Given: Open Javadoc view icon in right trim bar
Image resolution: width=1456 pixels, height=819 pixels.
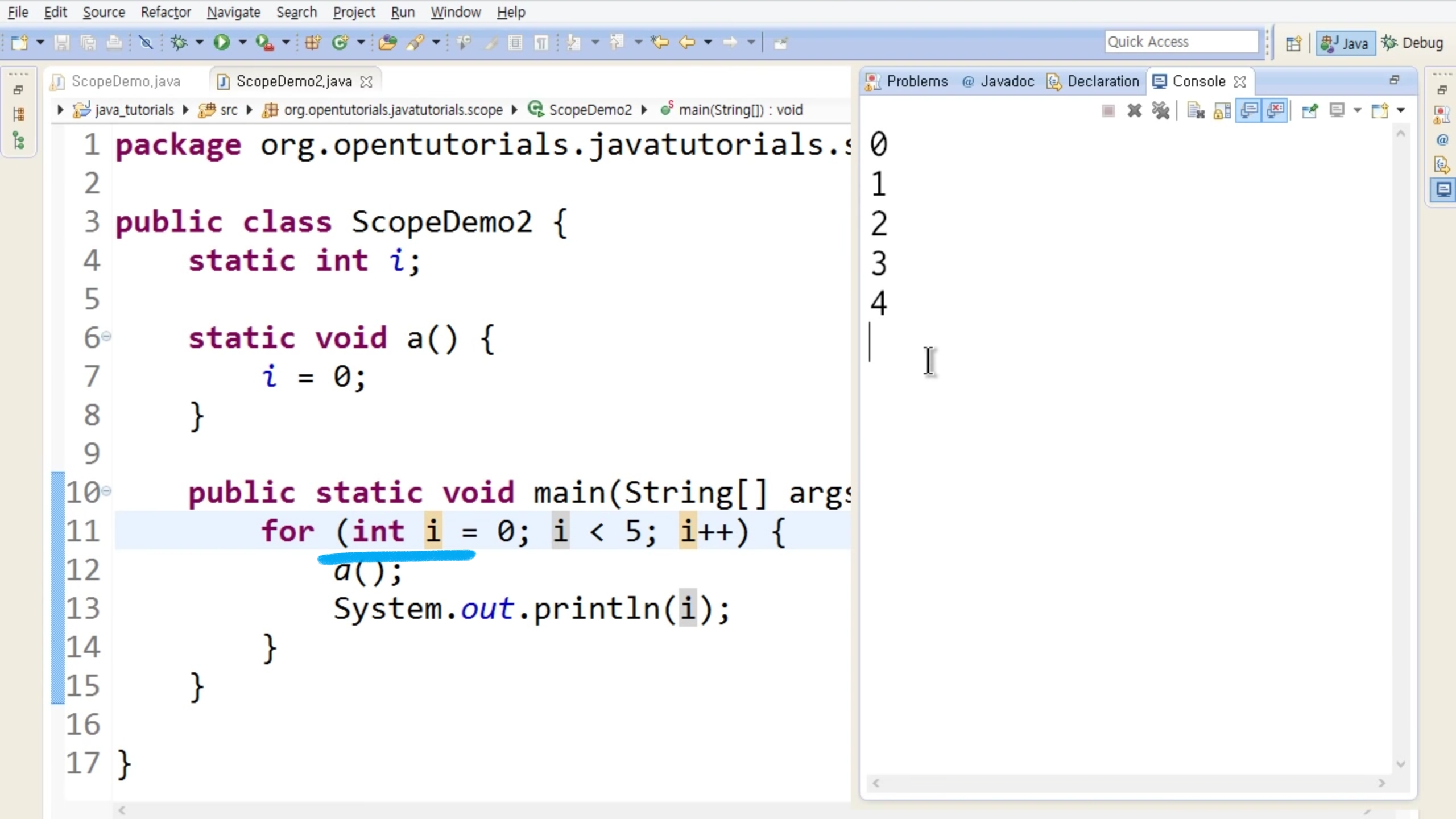Looking at the screenshot, I should pos(1442,140).
